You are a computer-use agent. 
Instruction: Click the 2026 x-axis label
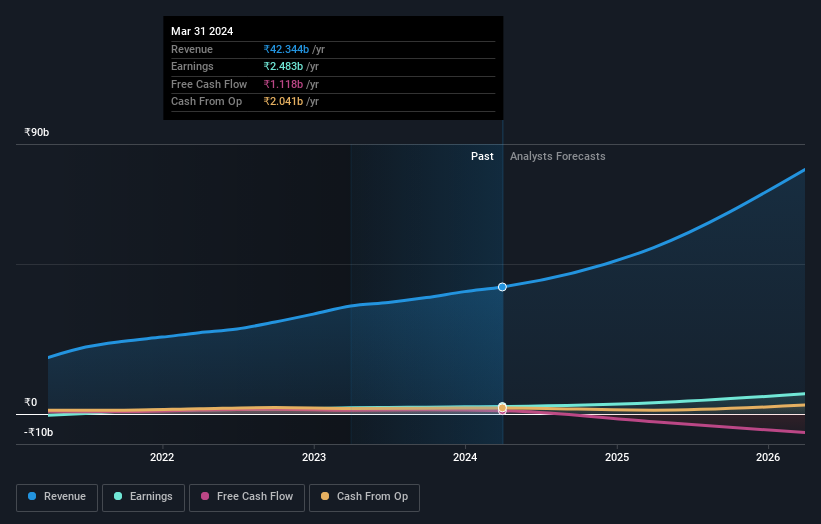(x=768, y=457)
